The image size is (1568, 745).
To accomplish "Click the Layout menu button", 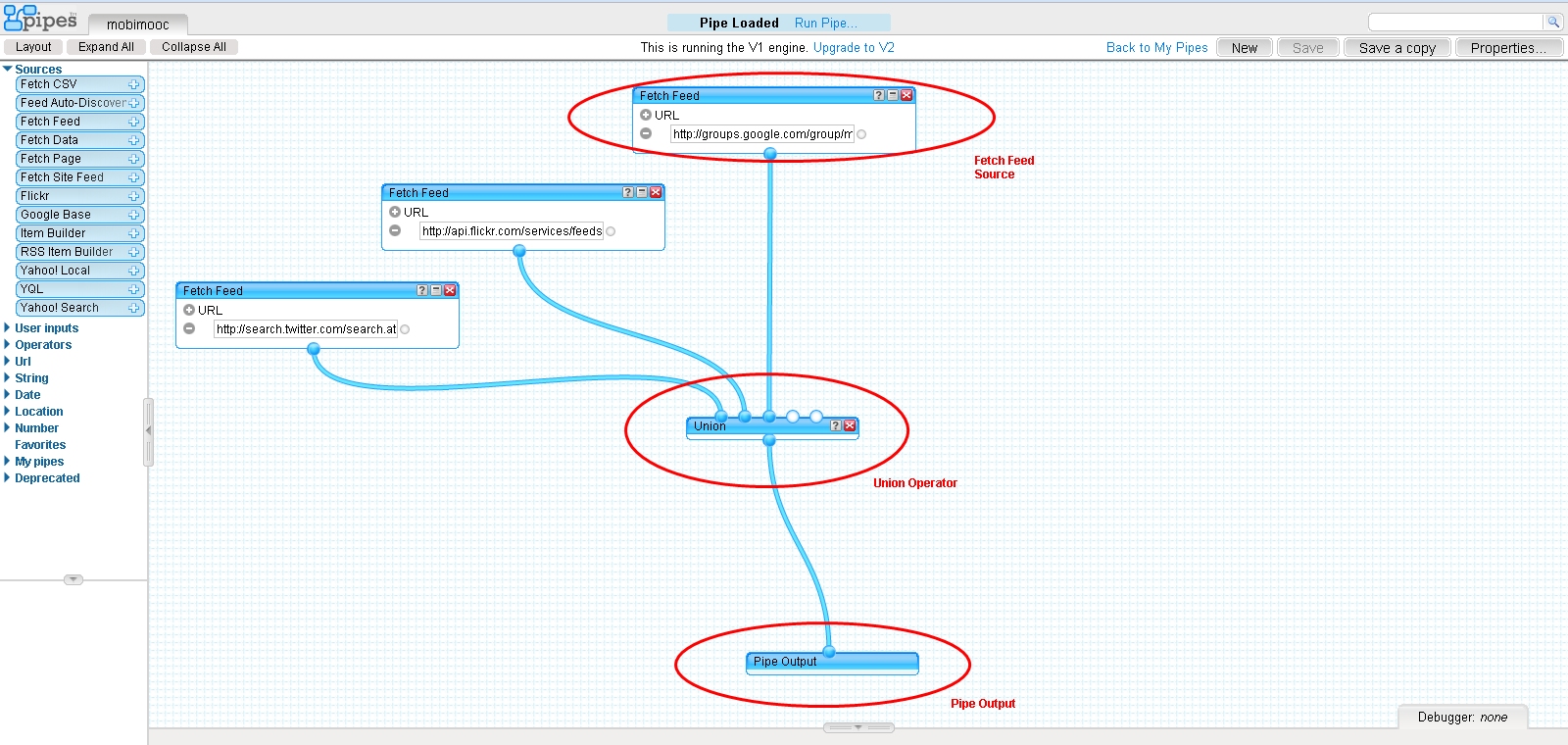I will point(33,47).
